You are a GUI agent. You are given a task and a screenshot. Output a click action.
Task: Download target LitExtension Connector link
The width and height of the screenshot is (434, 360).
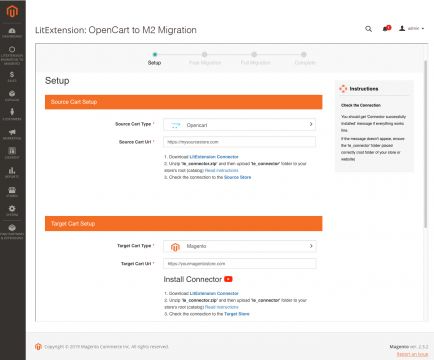coord(214,293)
